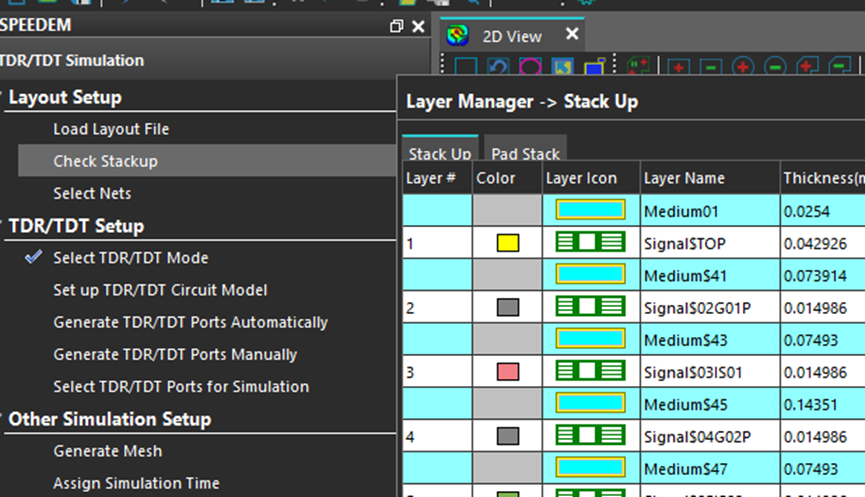Open Select TDR/TDT Mode step
The image size is (865, 497).
(x=131, y=258)
